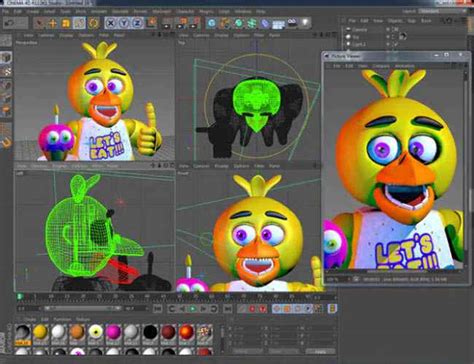Open the Create menu in Material Manager
Screen dimensions: 474x364
[30, 319]
